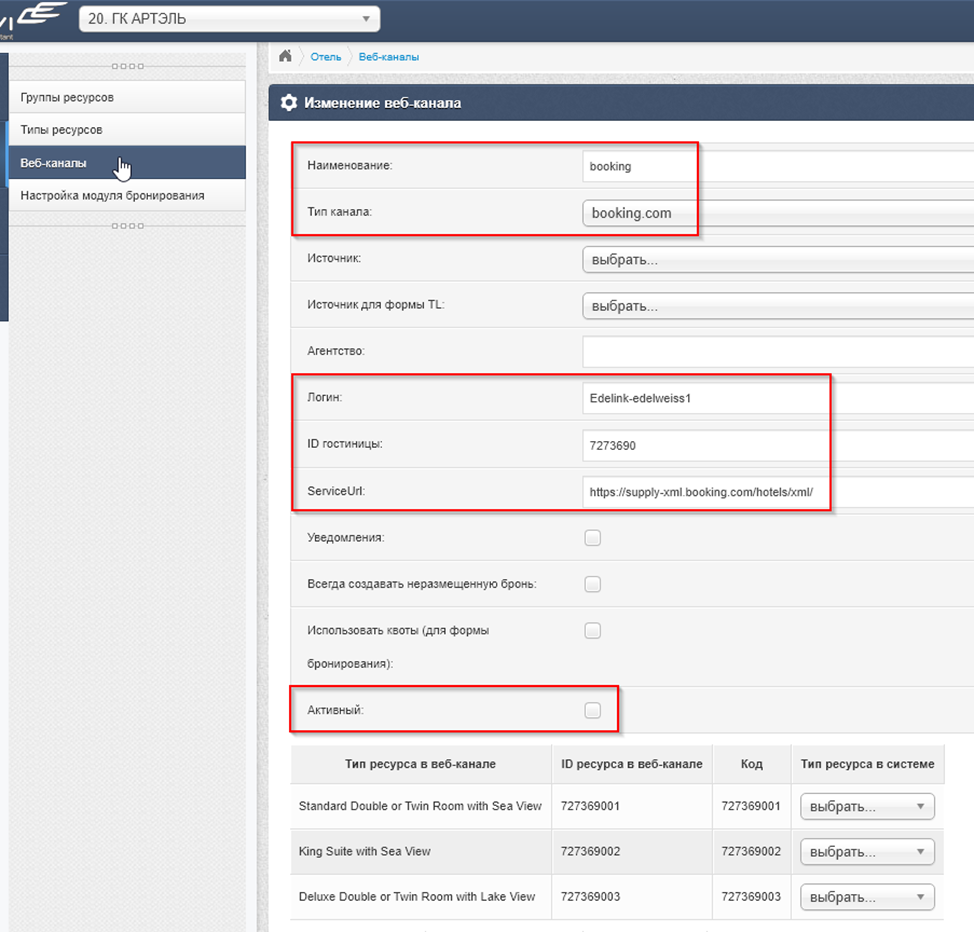This screenshot has height=932, width=974.
Task: Click the home icon in breadcrumb
Action: coord(285,56)
